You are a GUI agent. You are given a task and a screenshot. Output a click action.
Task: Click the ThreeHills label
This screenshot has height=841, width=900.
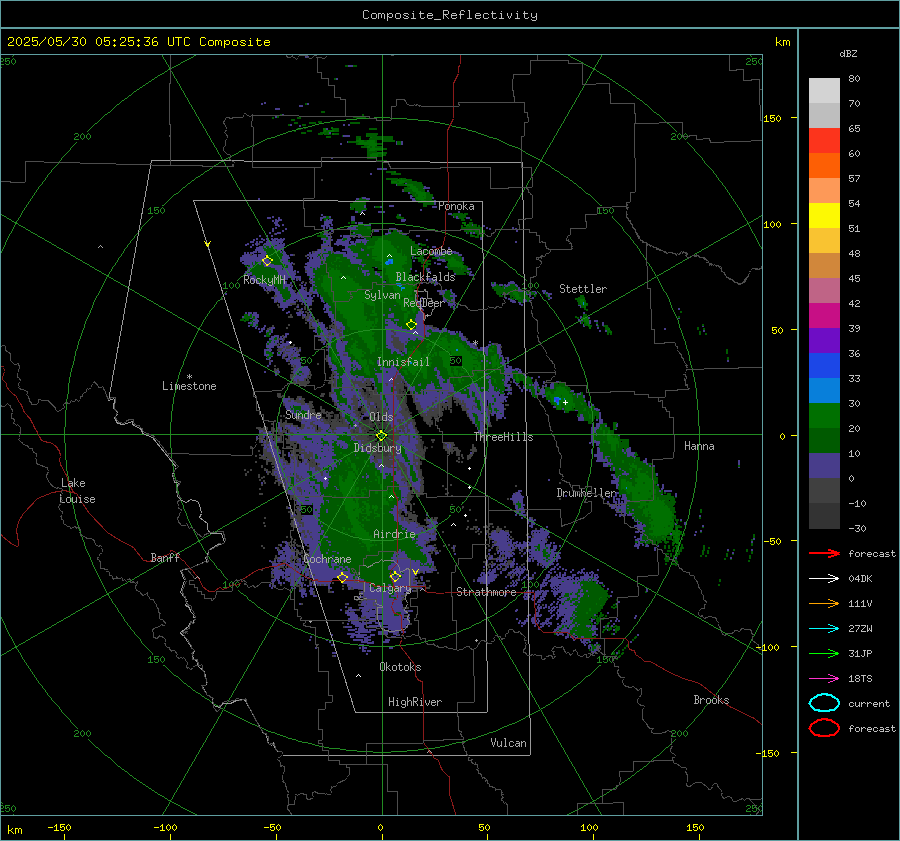click(x=503, y=437)
